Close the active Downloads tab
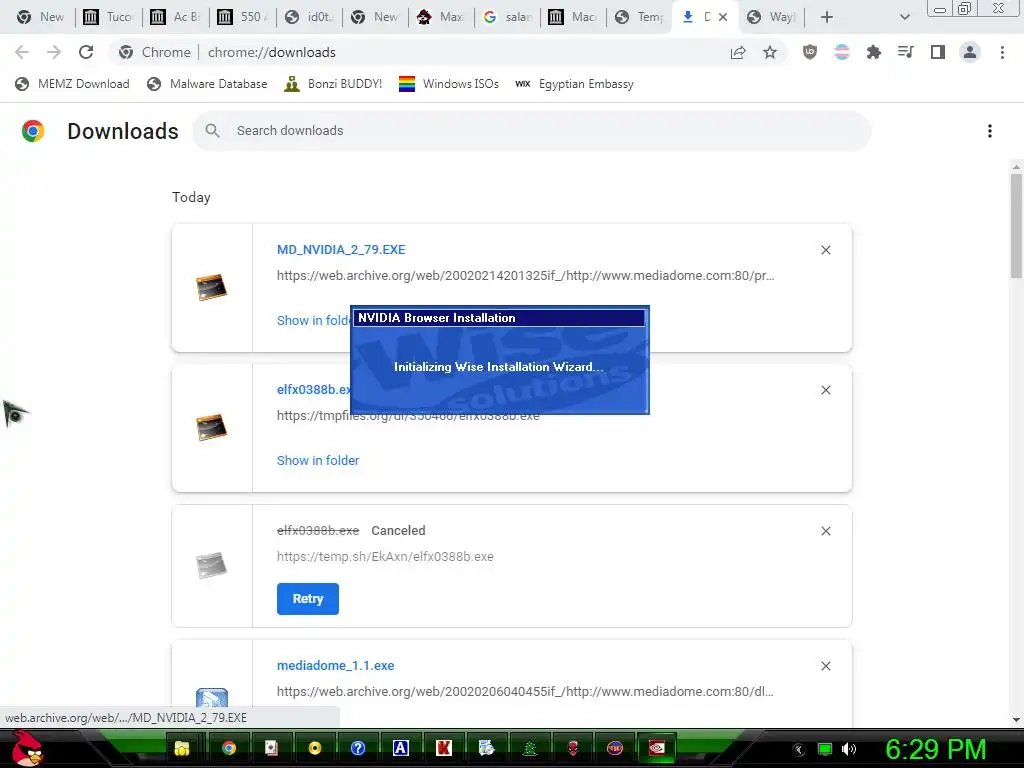The width and height of the screenshot is (1024, 768). coord(723,17)
